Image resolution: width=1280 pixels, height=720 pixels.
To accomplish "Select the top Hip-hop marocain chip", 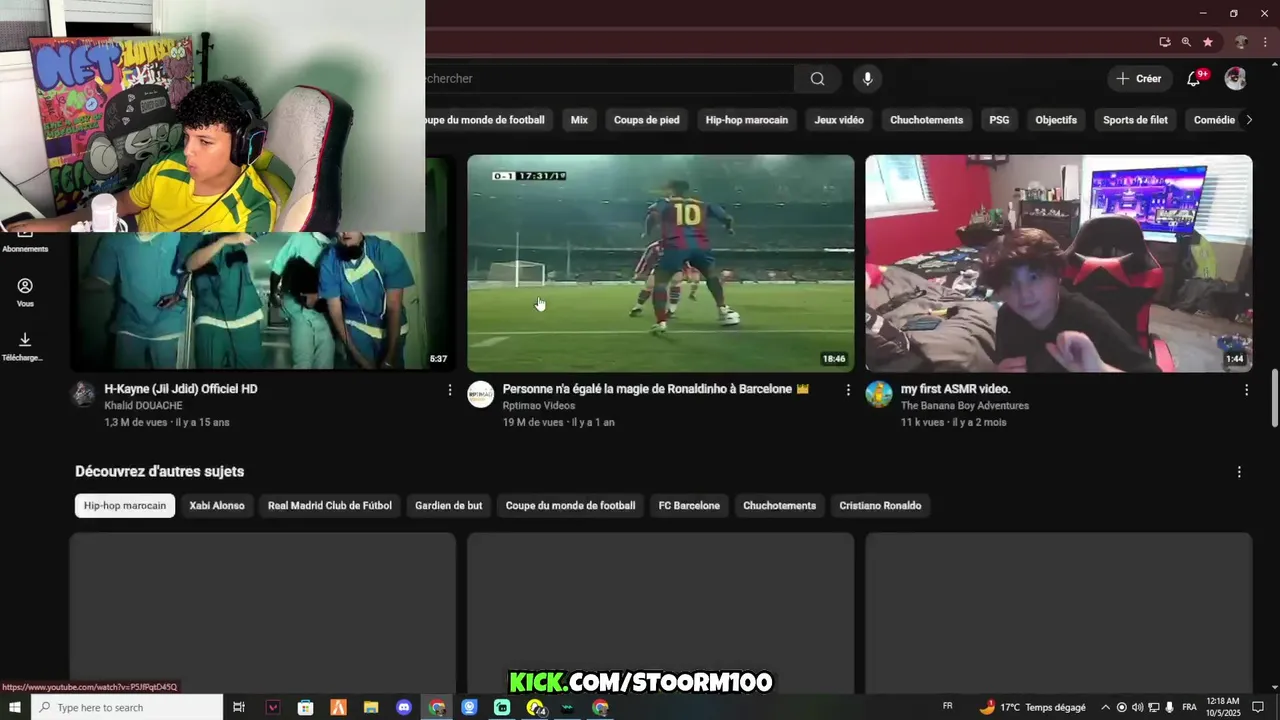I will coord(746,120).
